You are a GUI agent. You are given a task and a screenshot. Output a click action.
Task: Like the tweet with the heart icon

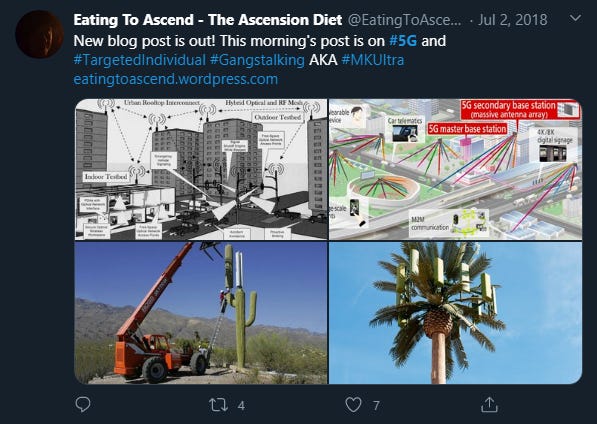(353, 405)
